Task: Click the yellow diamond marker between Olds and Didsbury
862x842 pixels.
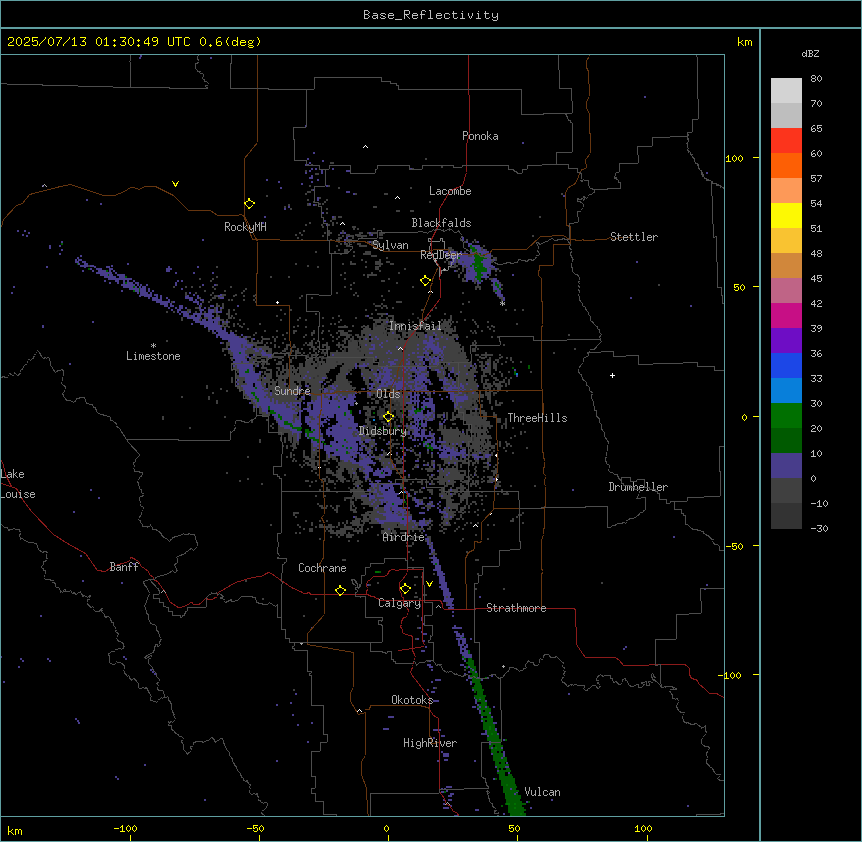Action: [388, 417]
